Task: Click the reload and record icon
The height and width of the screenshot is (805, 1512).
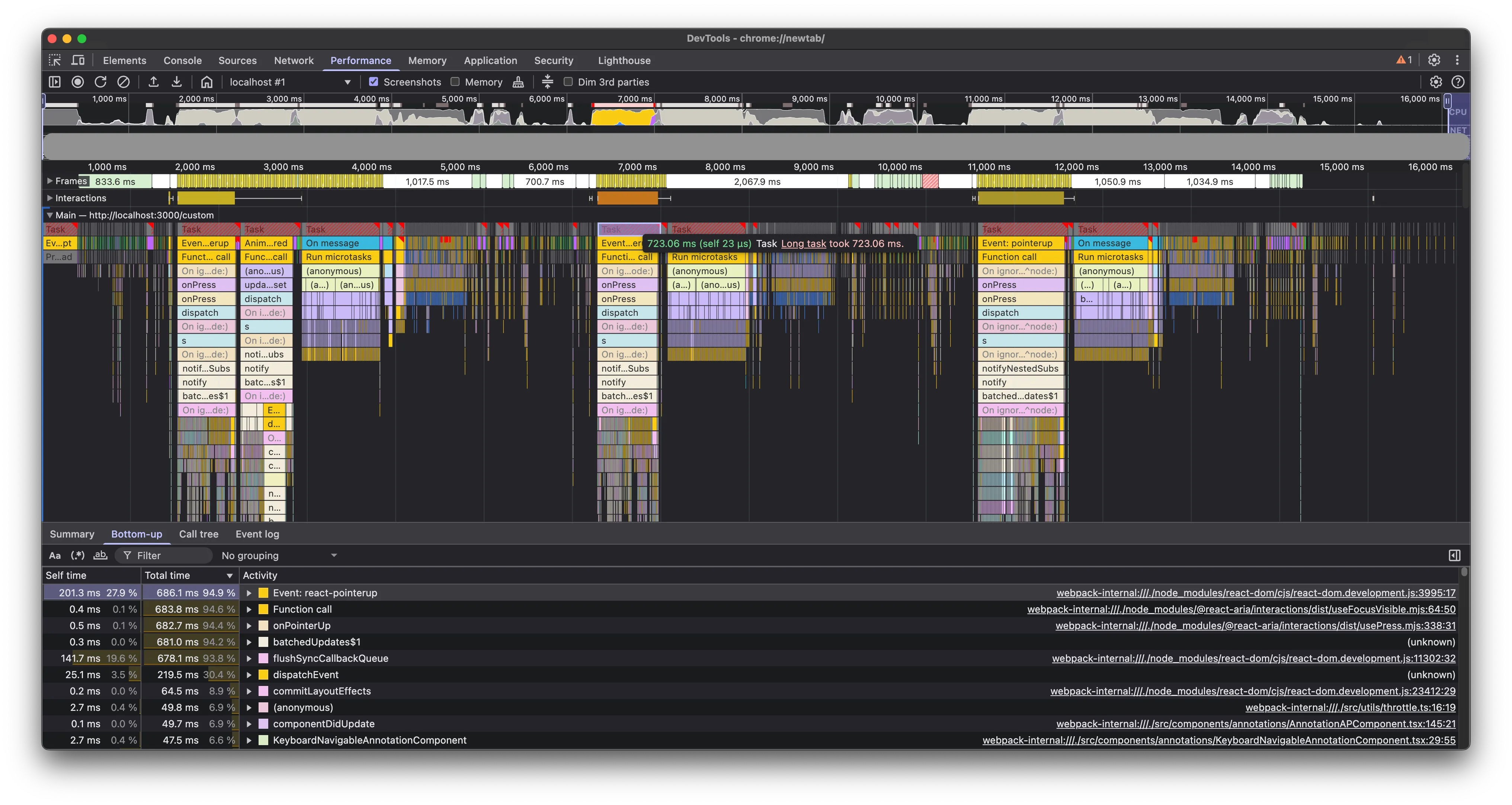Action: (x=100, y=82)
